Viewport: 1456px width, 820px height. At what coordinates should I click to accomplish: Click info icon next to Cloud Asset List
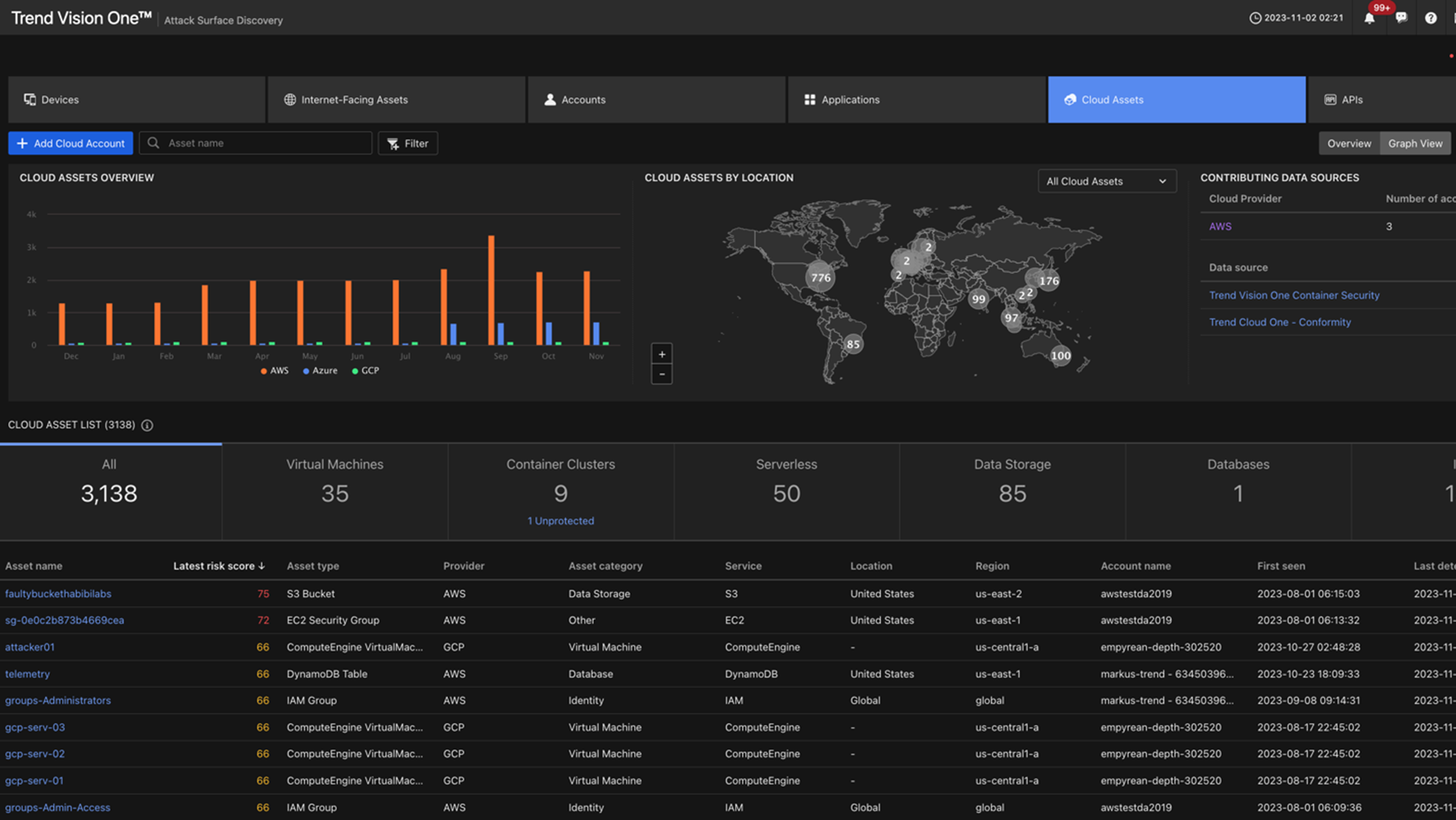coord(147,425)
